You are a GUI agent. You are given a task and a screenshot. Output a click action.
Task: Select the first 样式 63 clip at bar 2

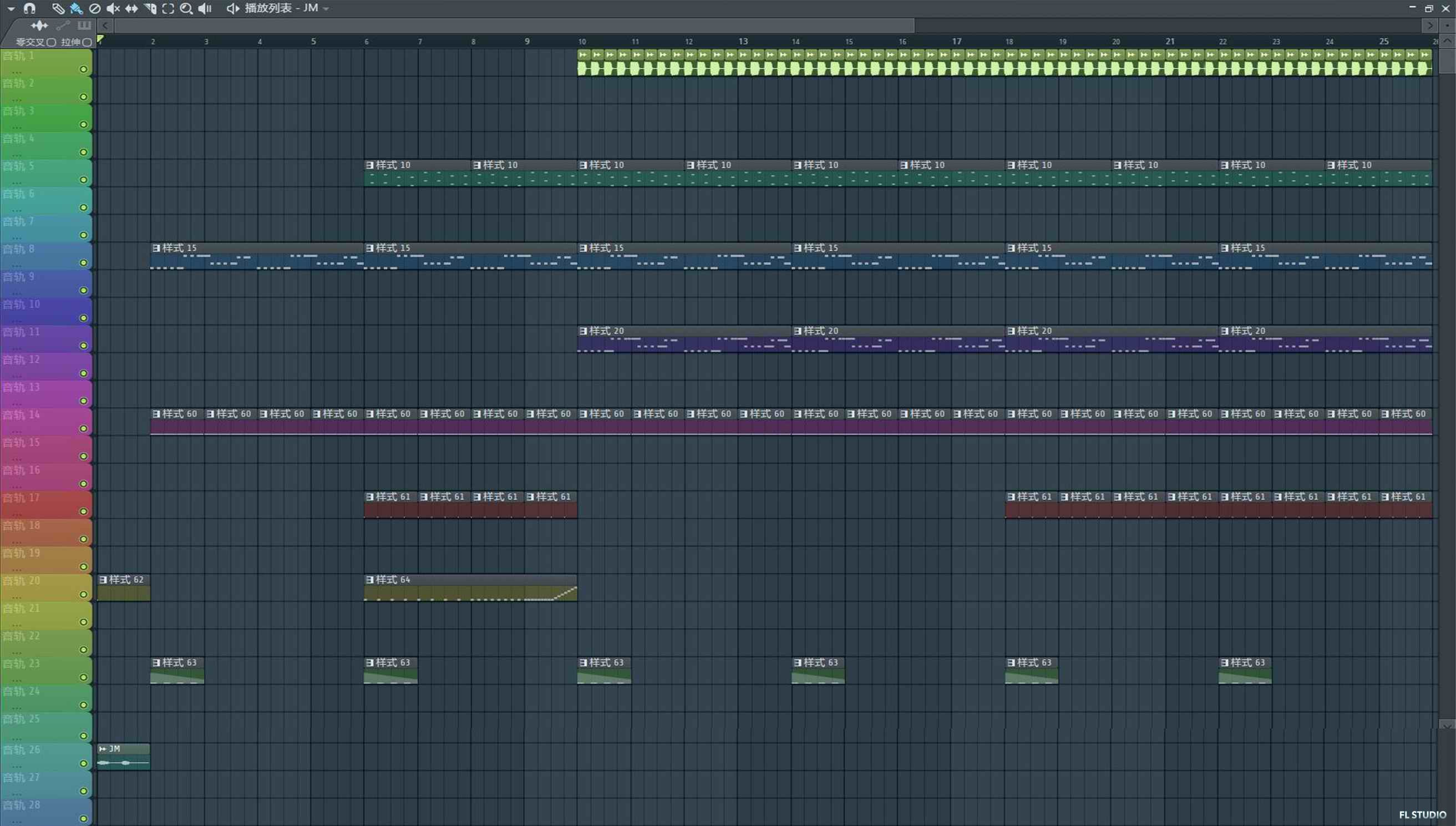click(x=177, y=670)
